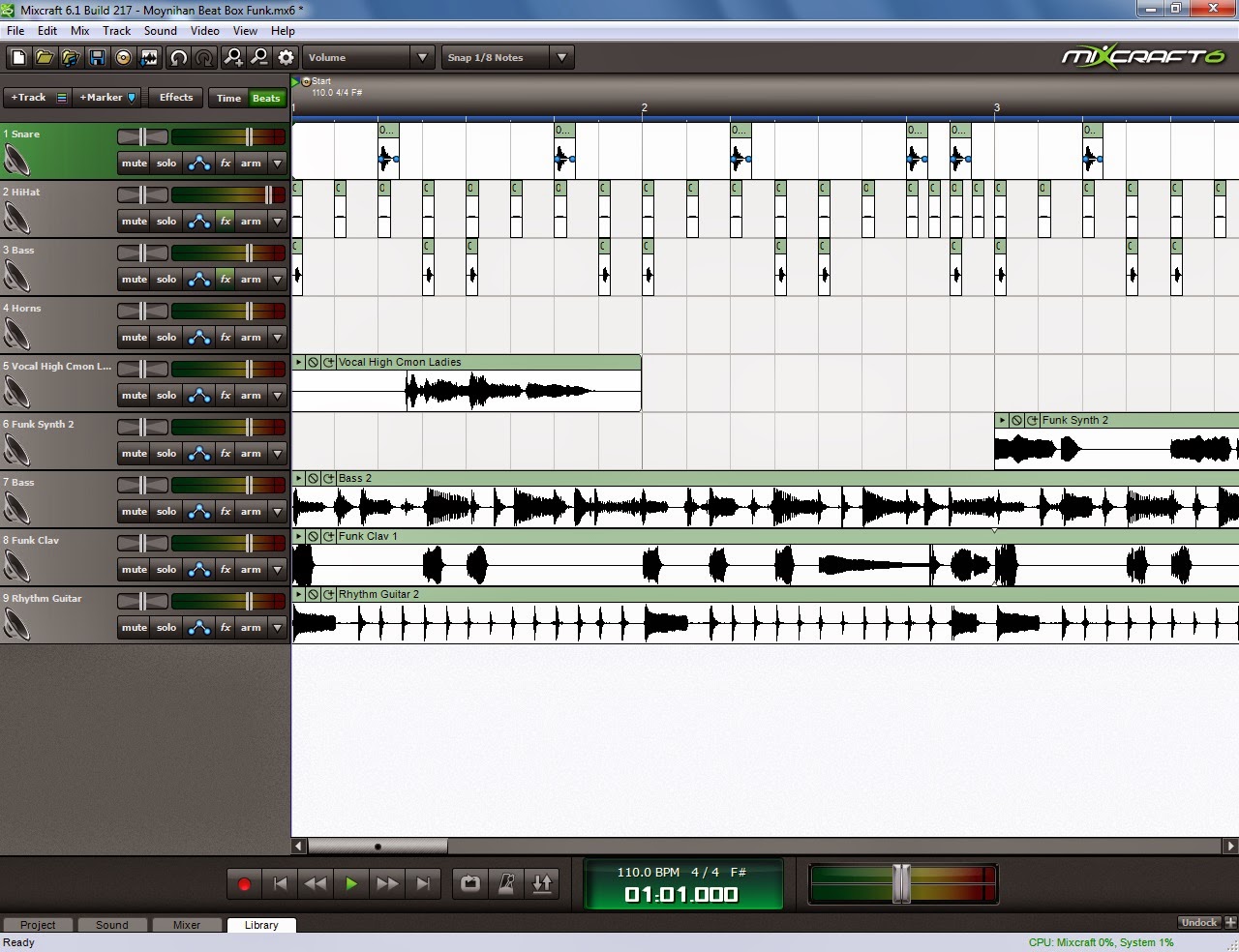Jump to the end of the project

pos(423,883)
